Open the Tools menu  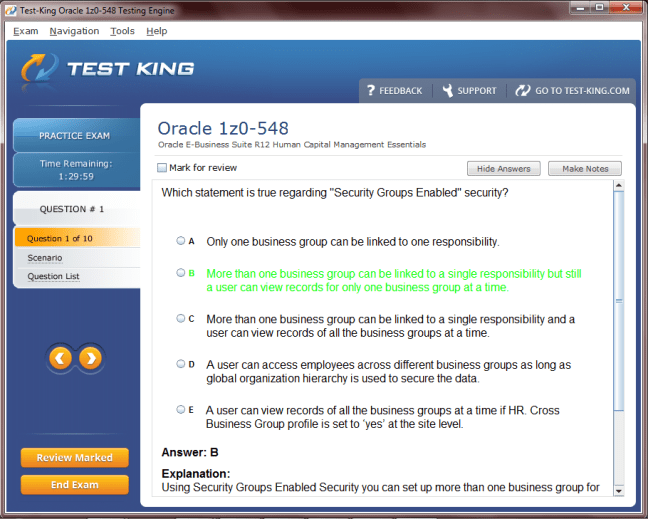(122, 31)
